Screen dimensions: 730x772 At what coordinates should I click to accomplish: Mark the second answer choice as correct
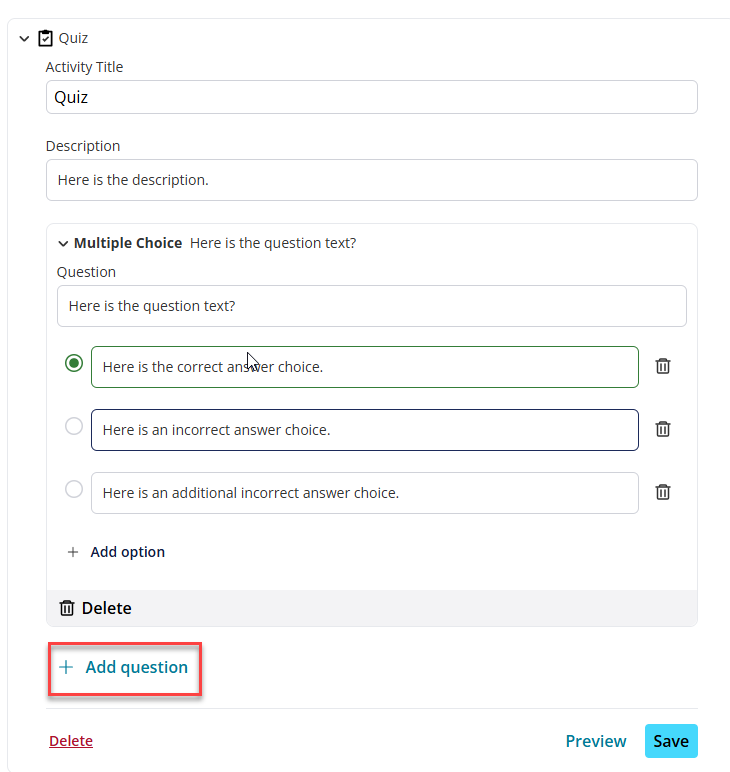click(74, 426)
